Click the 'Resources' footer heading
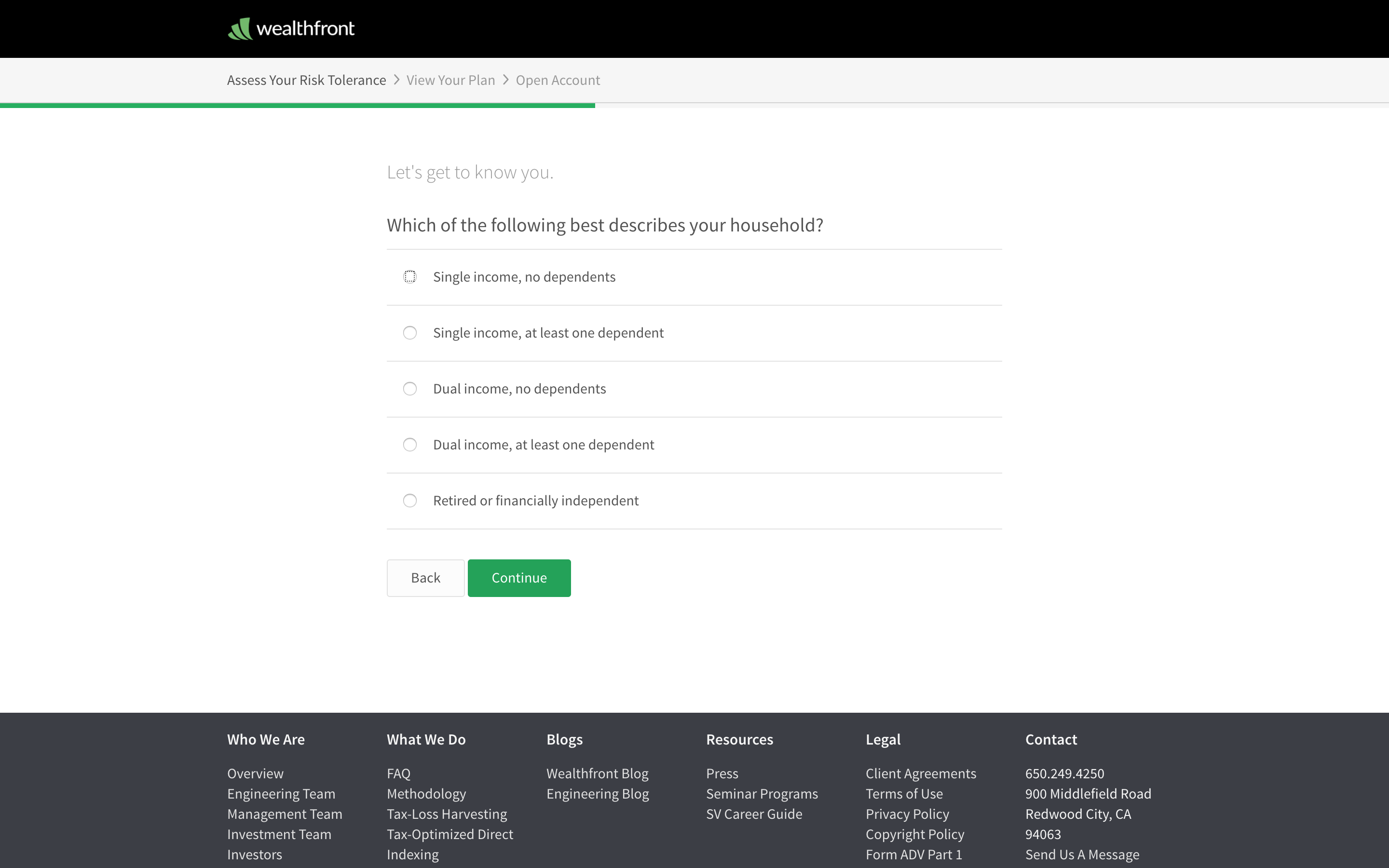Screen dimensions: 1389x868 click(x=739, y=739)
